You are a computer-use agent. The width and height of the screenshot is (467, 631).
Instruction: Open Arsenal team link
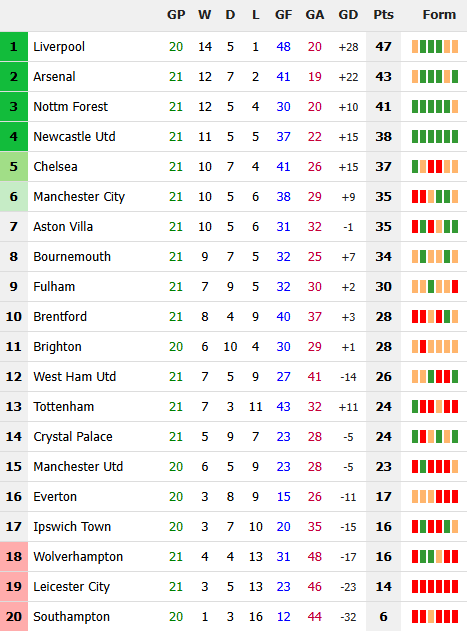point(54,76)
